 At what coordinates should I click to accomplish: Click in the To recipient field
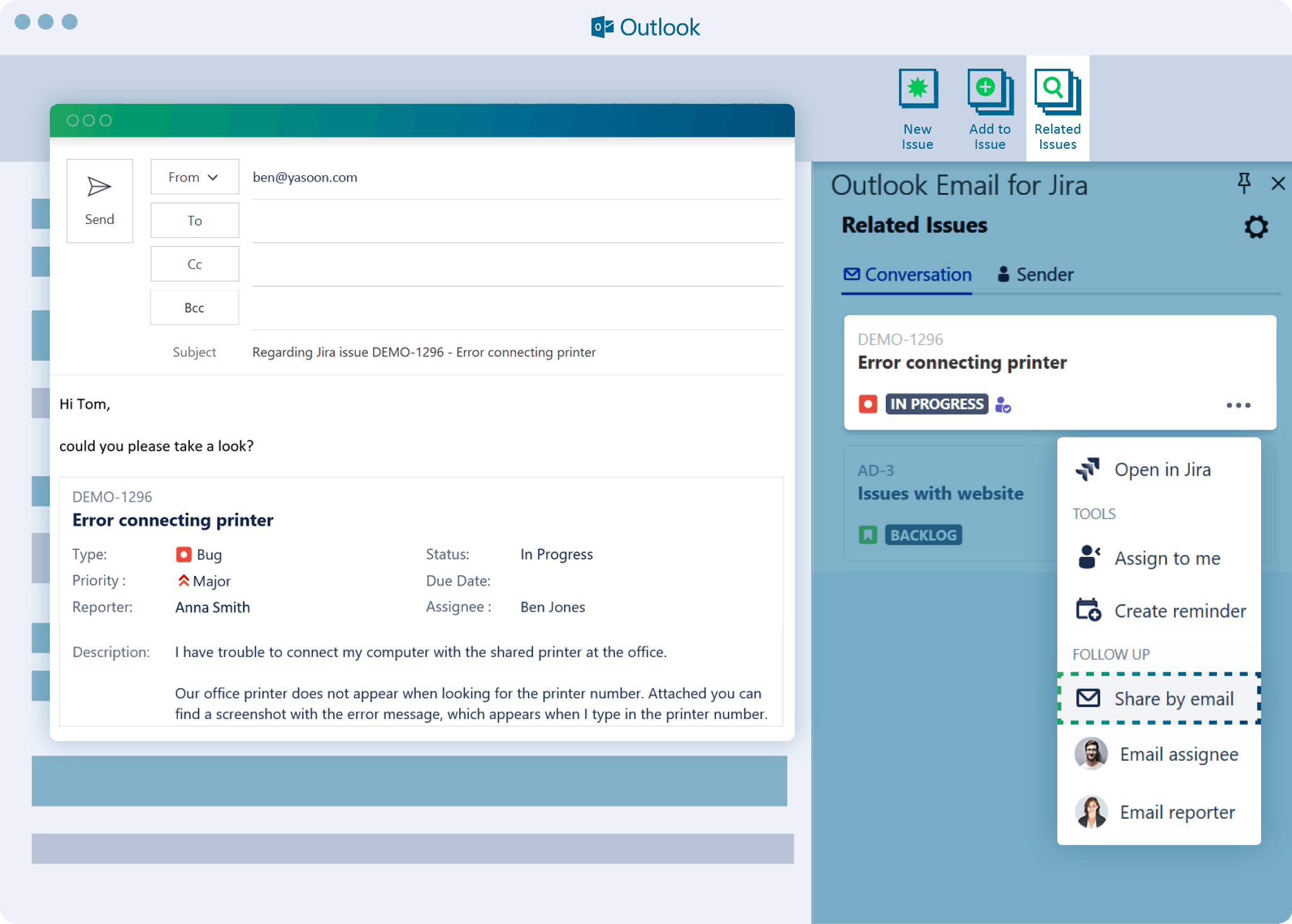[517, 221]
